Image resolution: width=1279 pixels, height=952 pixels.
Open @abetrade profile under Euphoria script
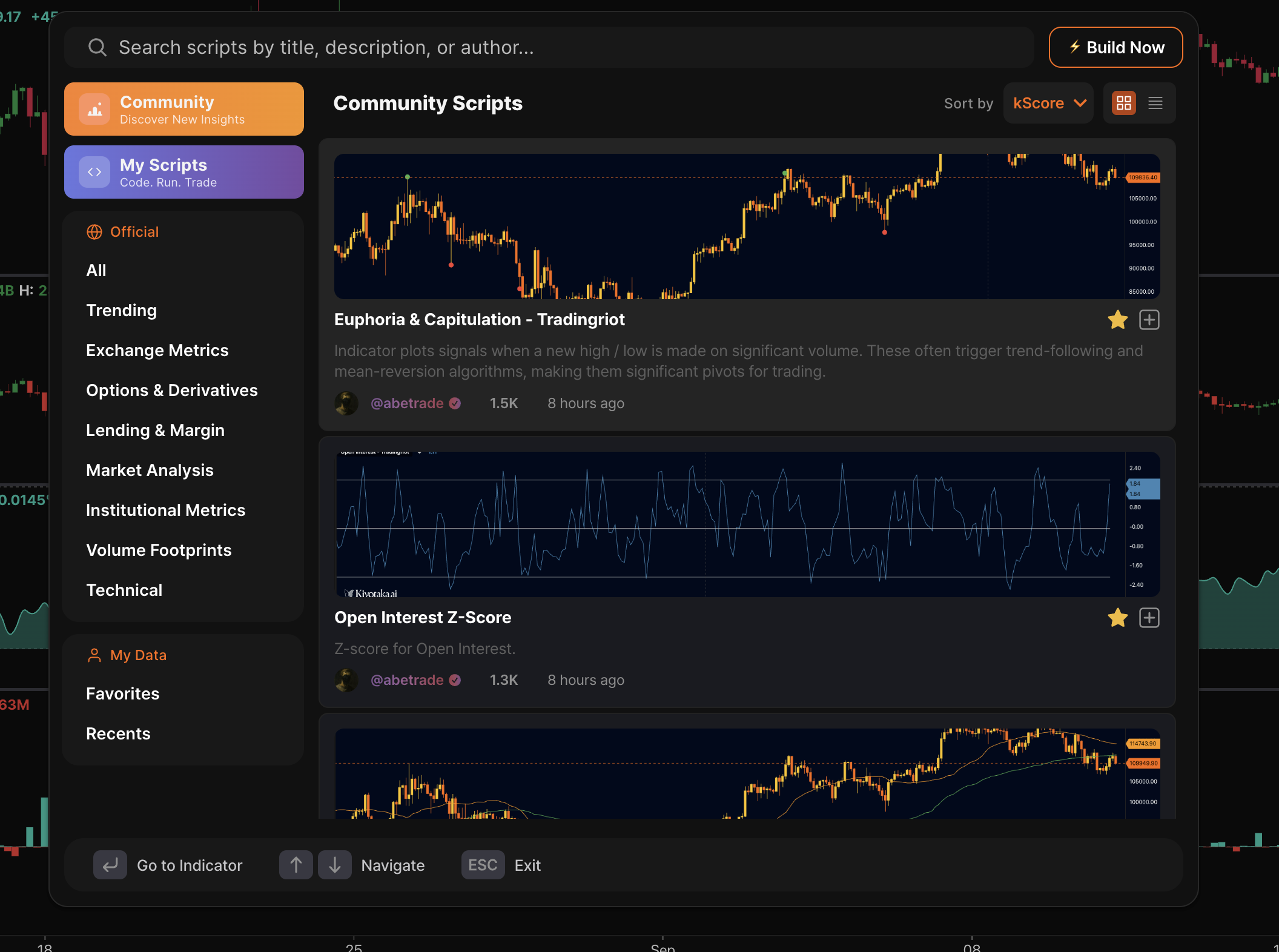(407, 403)
